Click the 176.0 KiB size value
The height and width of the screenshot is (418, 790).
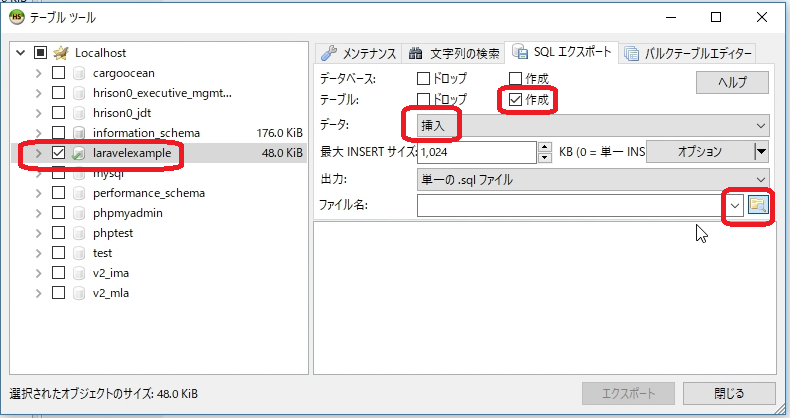click(280, 133)
